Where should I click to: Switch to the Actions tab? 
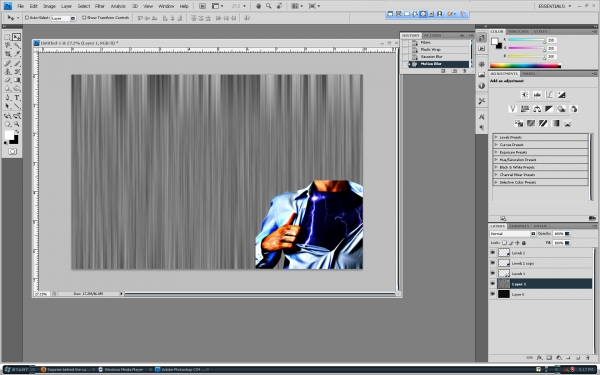[x=432, y=35]
